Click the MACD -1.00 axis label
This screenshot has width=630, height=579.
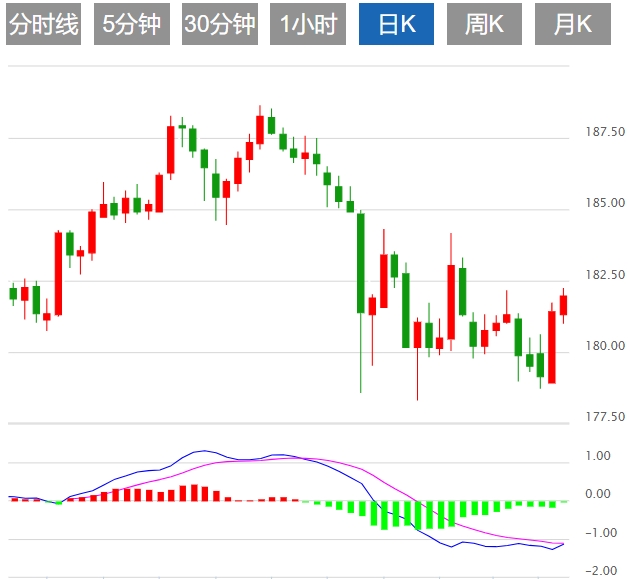point(601,532)
